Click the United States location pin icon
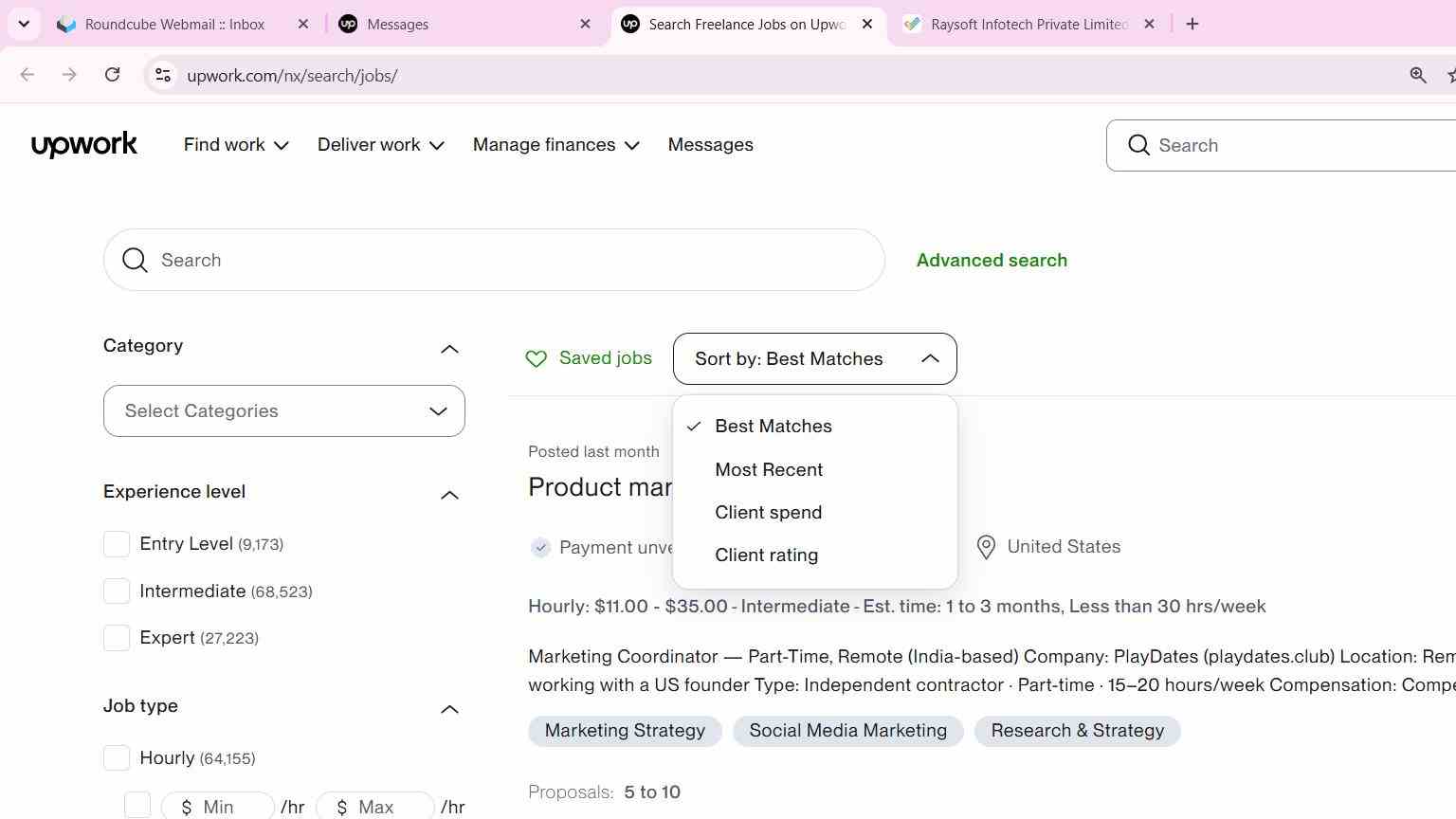The height and width of the screenshot is (819, 1456). click(x=986, y=547)
